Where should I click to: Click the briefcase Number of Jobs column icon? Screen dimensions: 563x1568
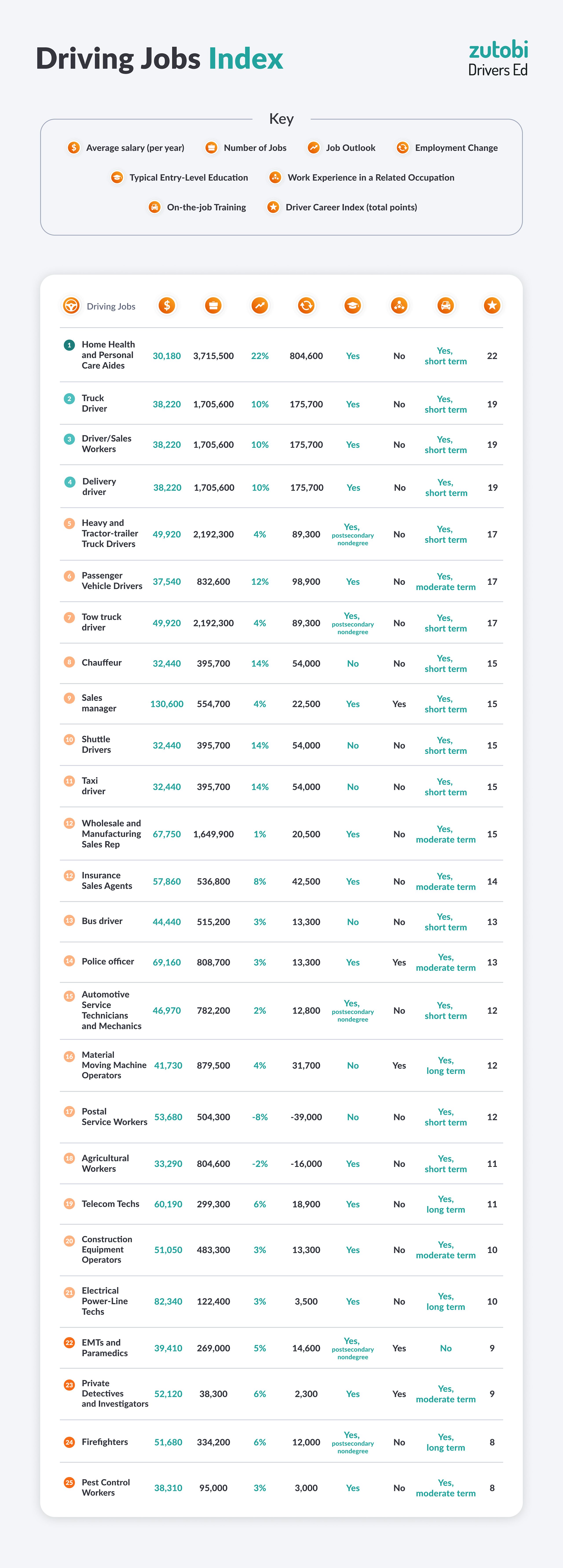213,306
